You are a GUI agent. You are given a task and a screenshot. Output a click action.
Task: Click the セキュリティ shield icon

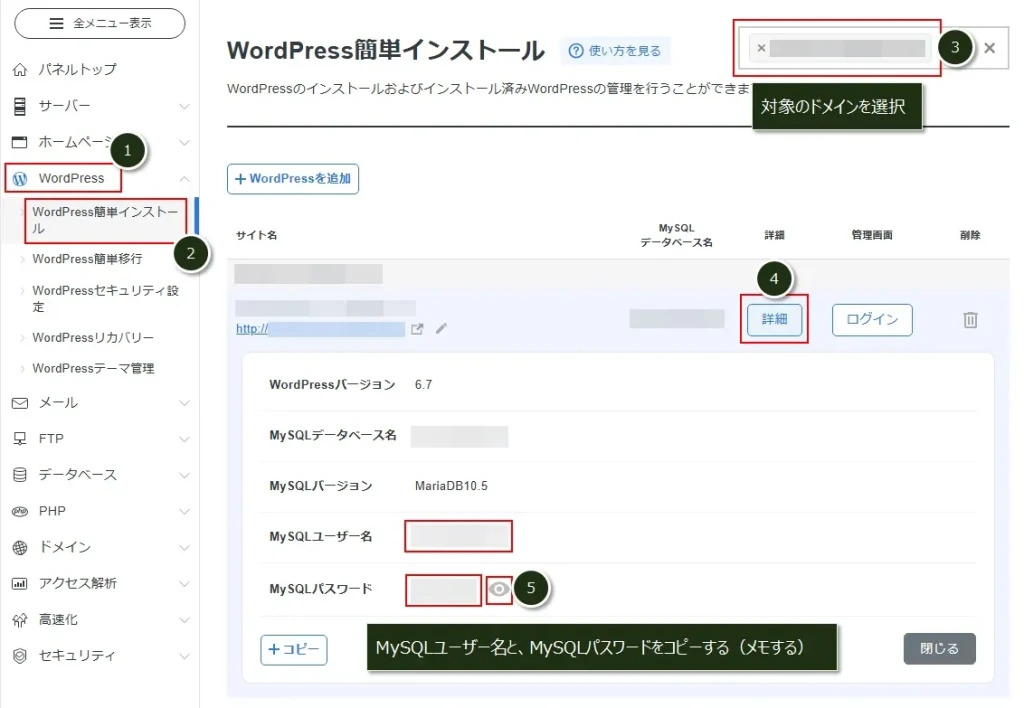(20, 656)
